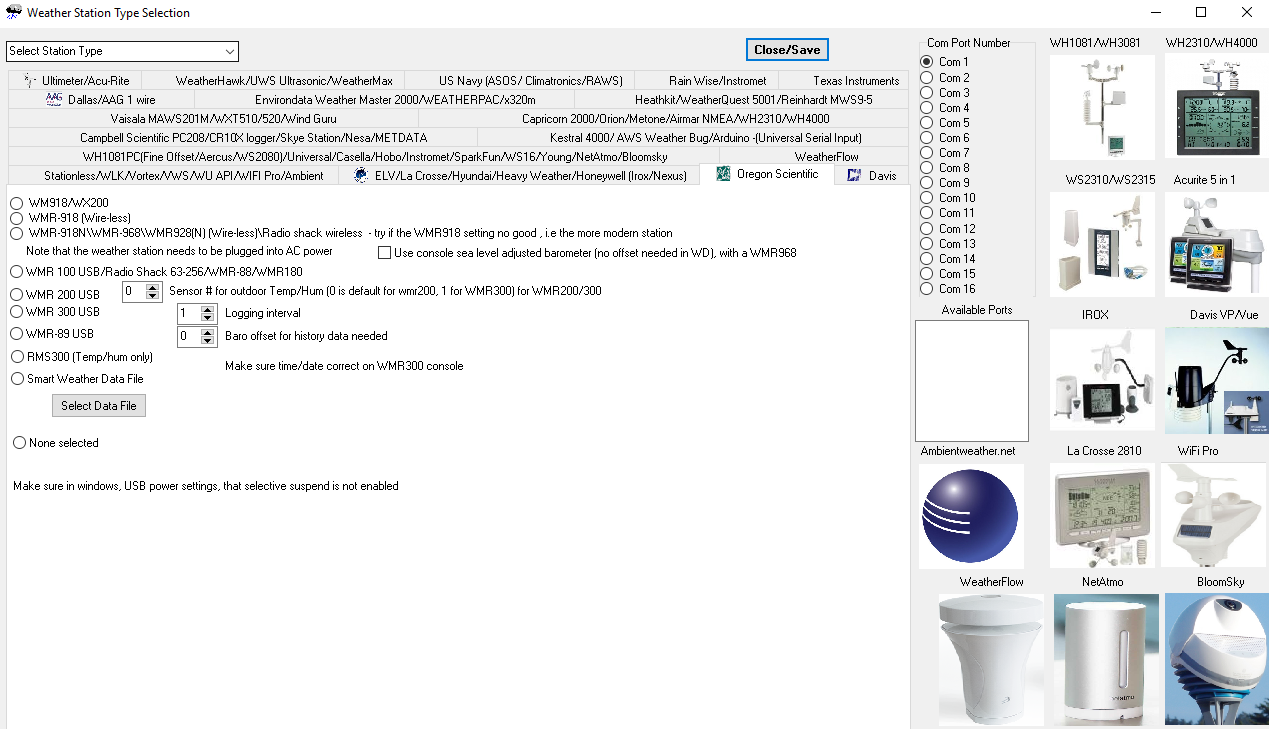Increase the Logging interval spinner value
Viewport: 1269px width, 729px height.
(x=208, y=309)
